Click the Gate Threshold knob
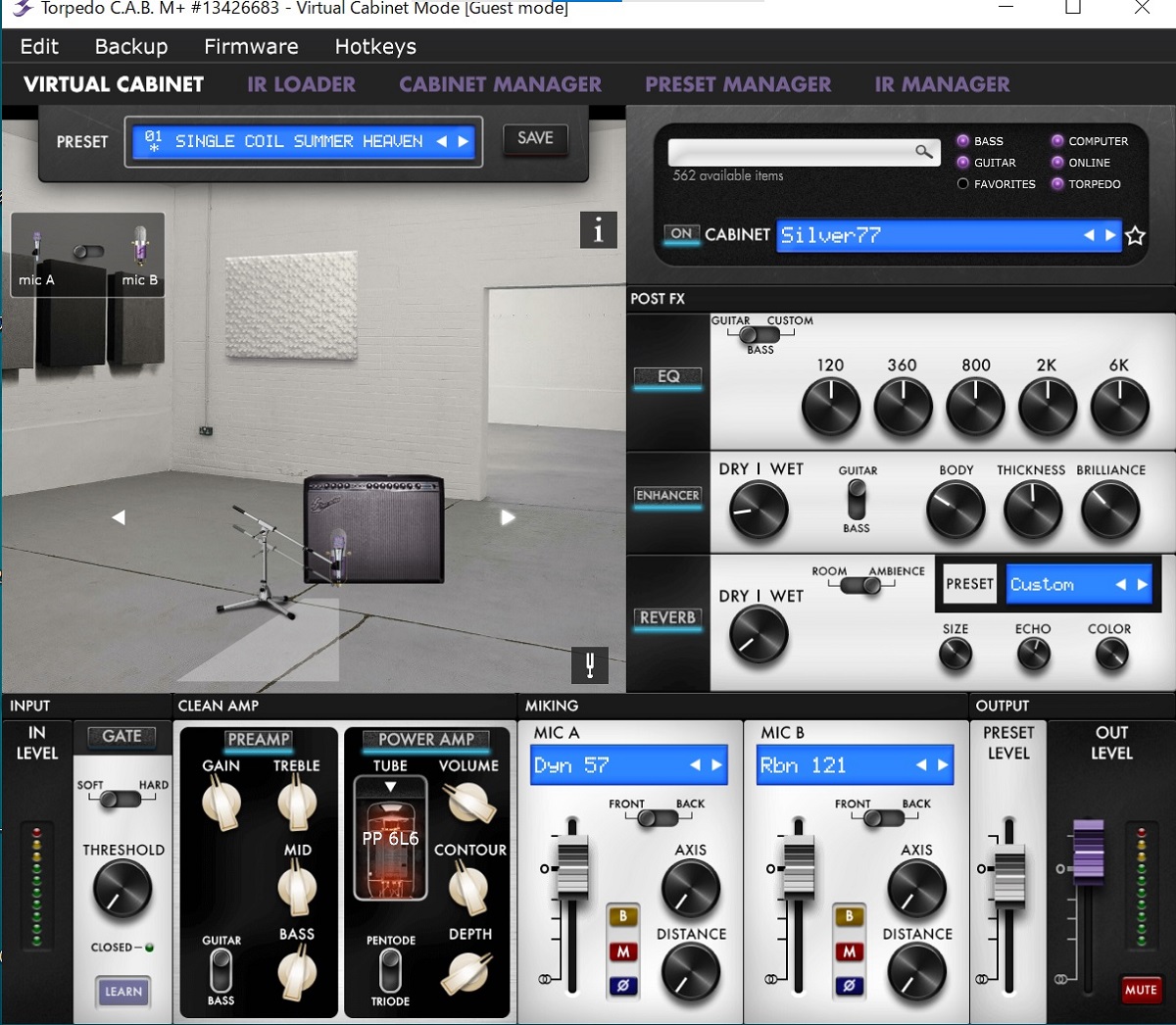This screenshot has height=1025, width=1176. 122,890
